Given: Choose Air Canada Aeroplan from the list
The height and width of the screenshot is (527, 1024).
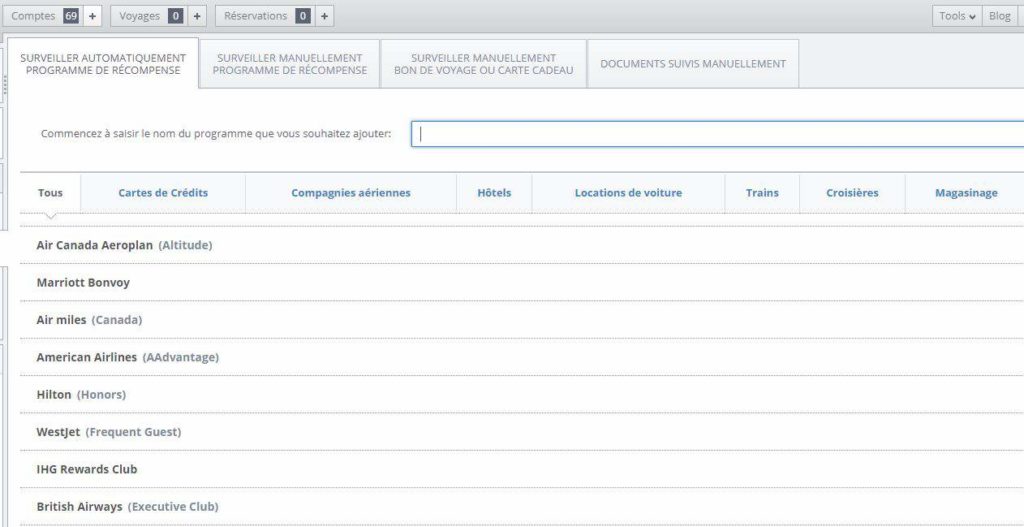Looking at the screenshot, I should pos(124,245).
